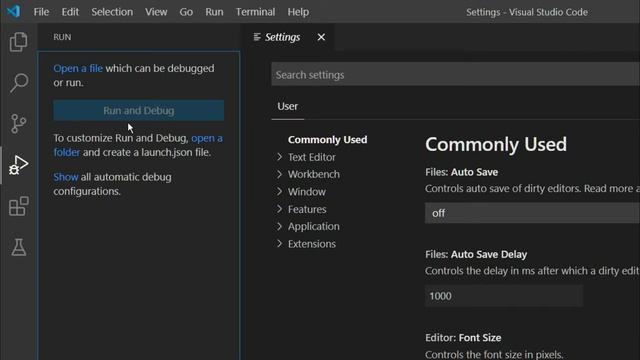Open the Auto Save 'off' dropdown
The height and width of the screenshot is (360, 640).
tap(532, 213)
